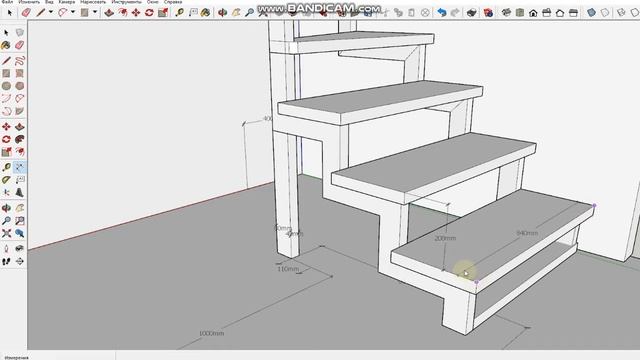Click the Paint Bucket in the top toolbar
640x360 pixels.
pos(205,13)
